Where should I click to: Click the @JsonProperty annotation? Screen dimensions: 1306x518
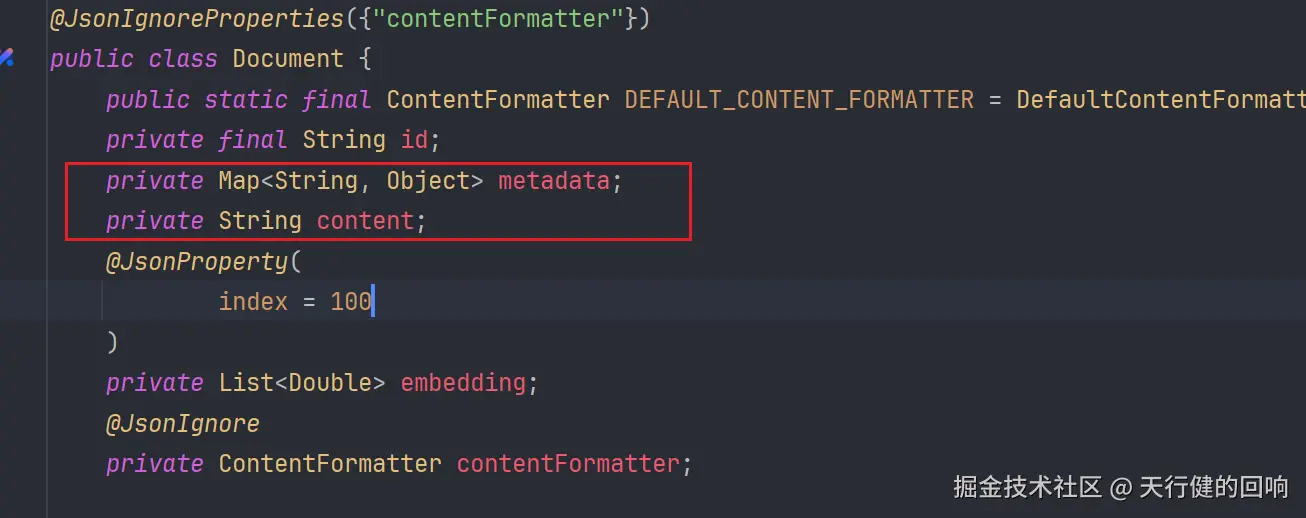coord(197,262)
